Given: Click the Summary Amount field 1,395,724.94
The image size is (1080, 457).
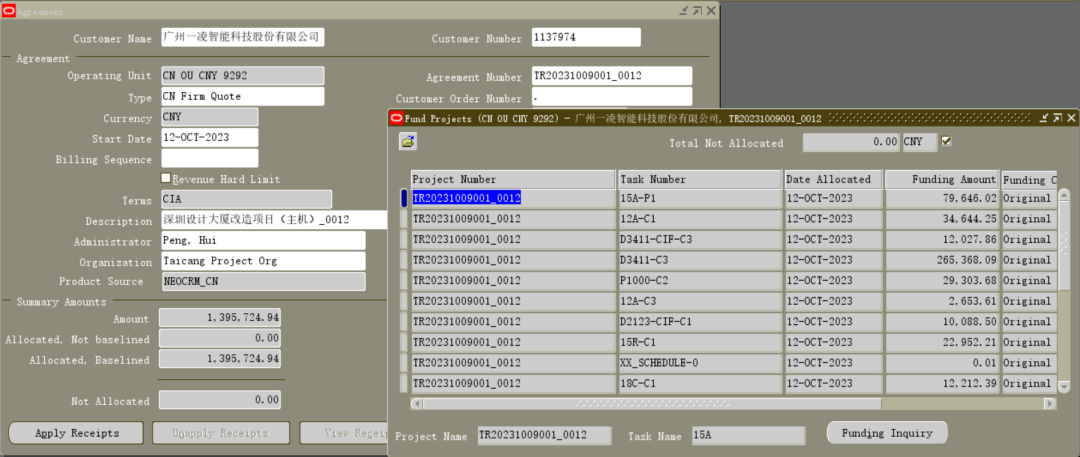Looking at the screenshot, I should coord(220,318).
